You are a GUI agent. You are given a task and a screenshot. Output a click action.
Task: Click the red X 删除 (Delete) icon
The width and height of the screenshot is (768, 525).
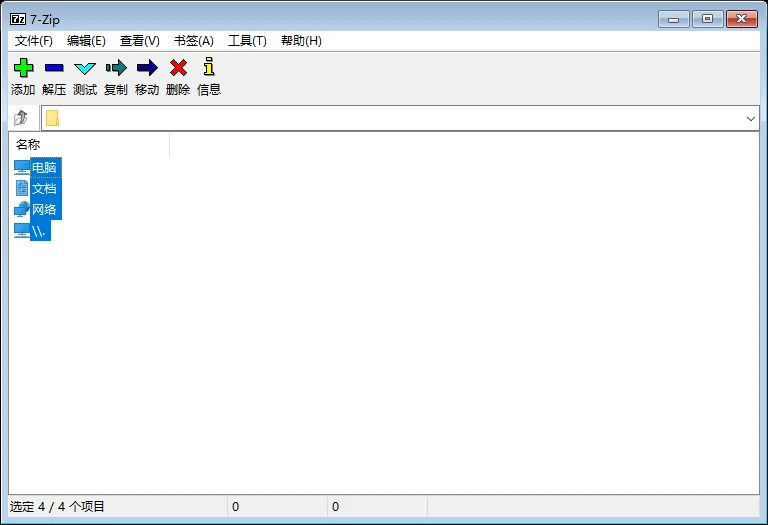[x=178, y=68]
